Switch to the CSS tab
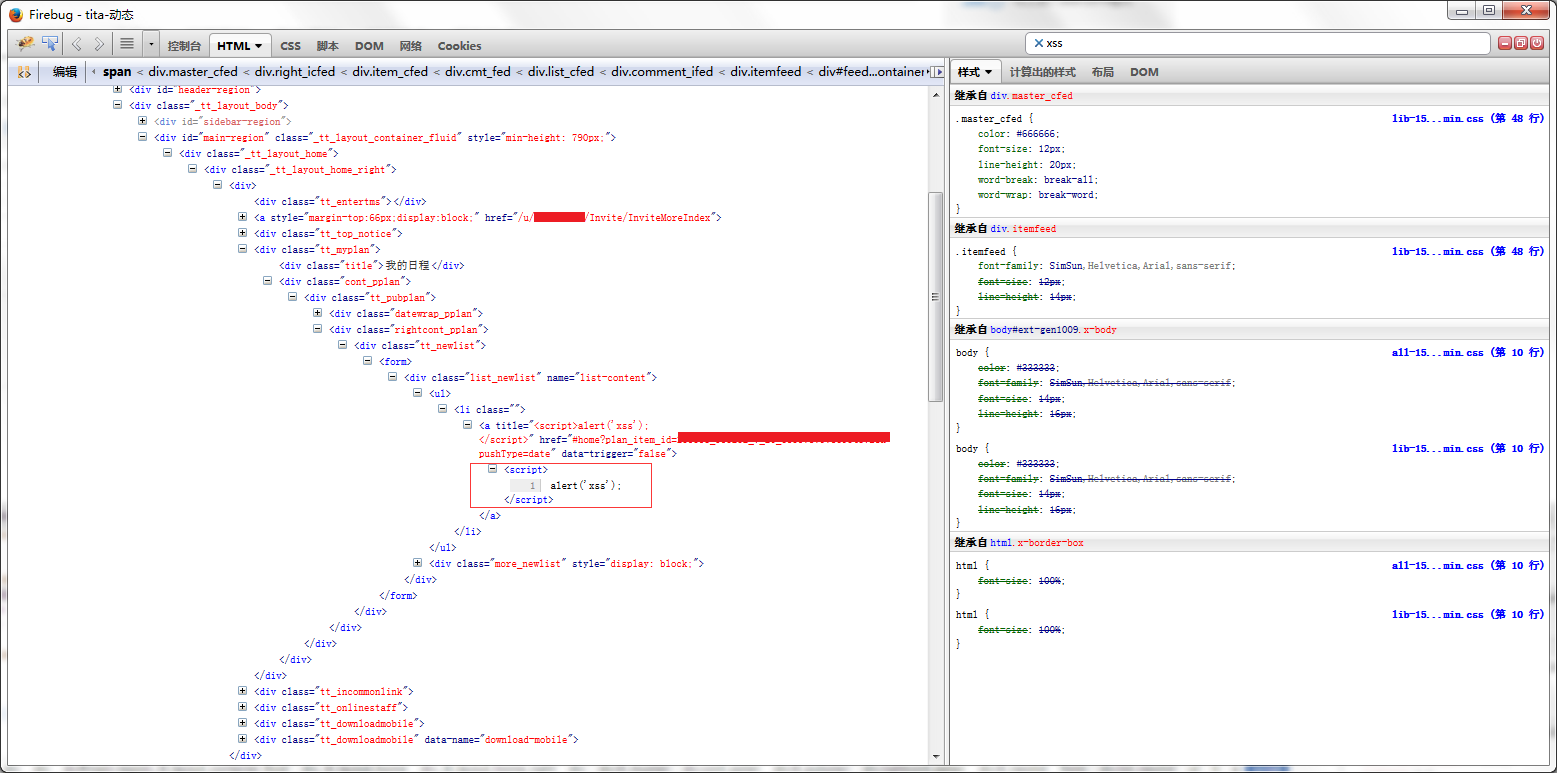The width and height of the screenshot is (1557, 773). 290,46
